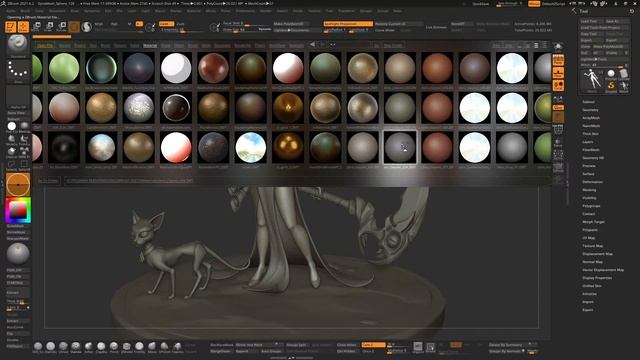Activate the Move transform button

[36, 27]
